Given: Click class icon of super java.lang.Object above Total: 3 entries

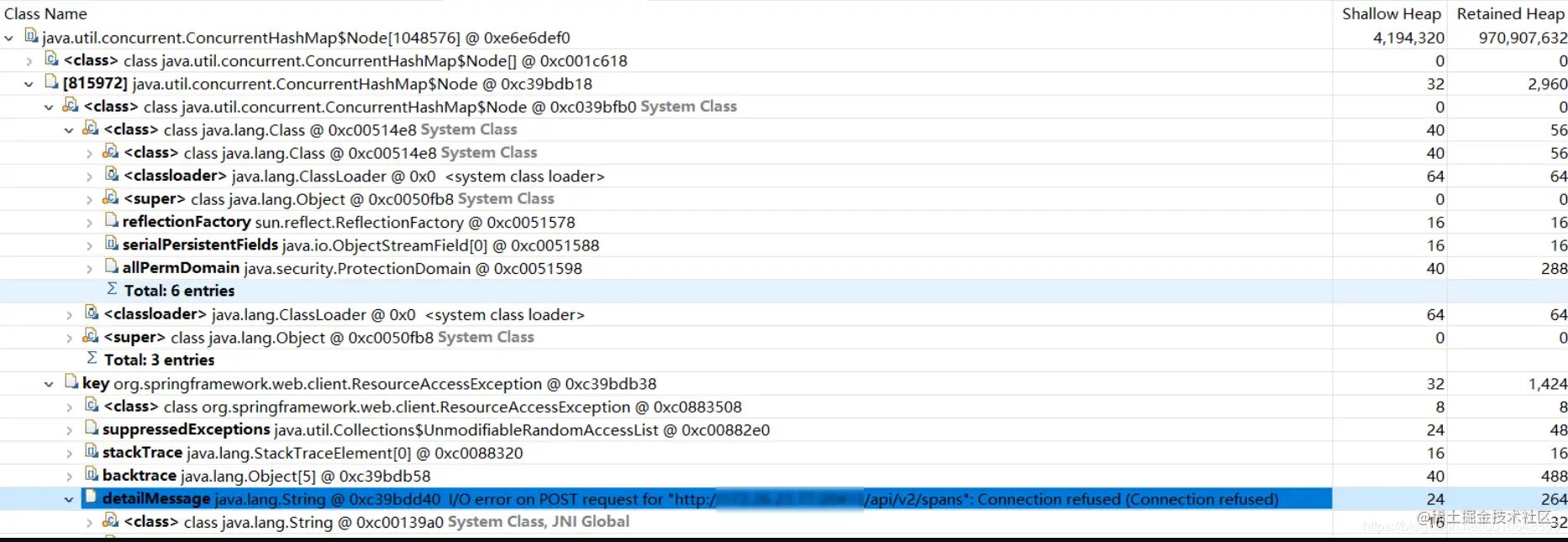Looking at the screenshot, I should [x=91, y=336].
